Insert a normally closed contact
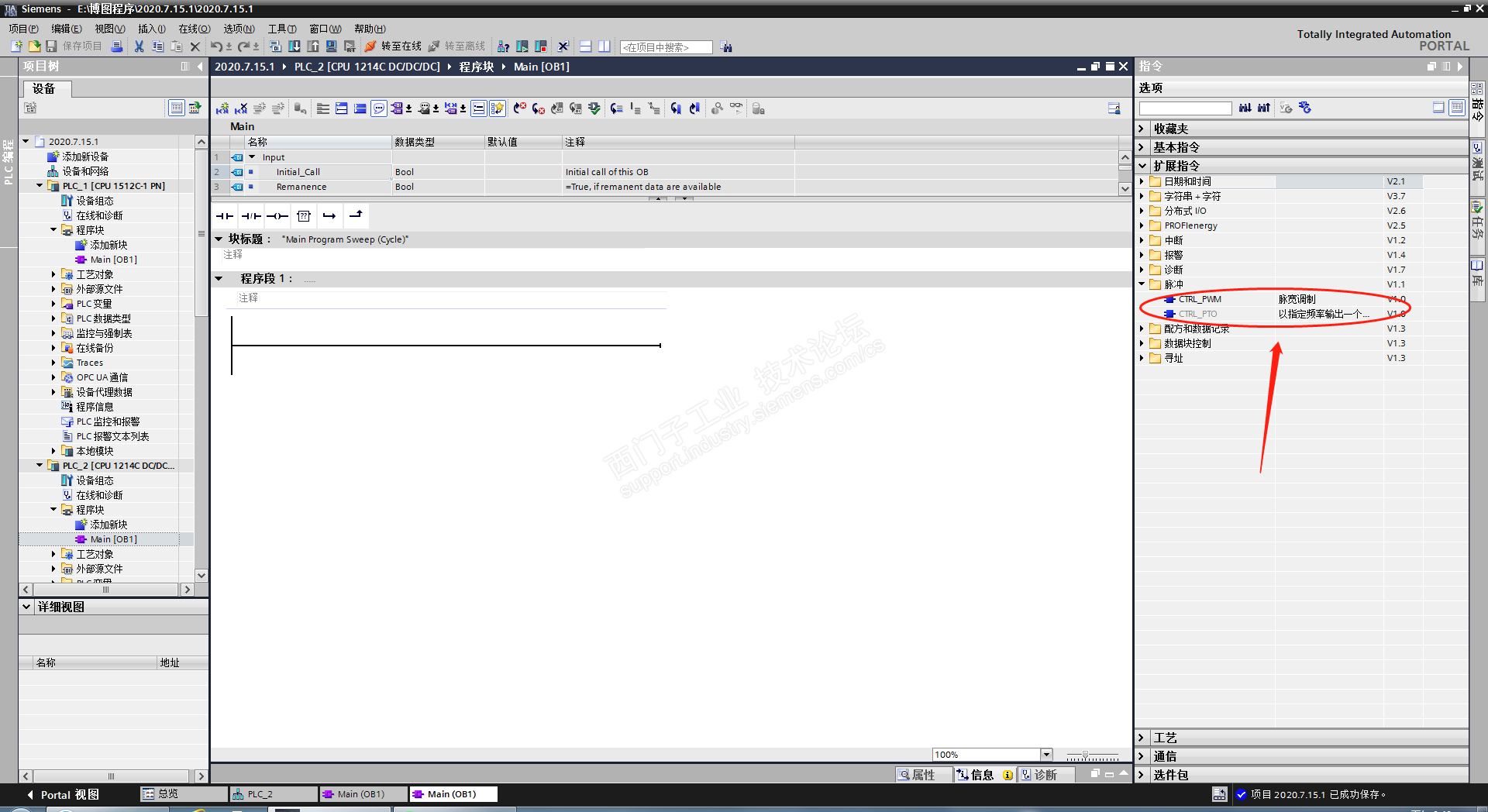The width and height of the screenshot is (1488, 812). coord(251,216)
